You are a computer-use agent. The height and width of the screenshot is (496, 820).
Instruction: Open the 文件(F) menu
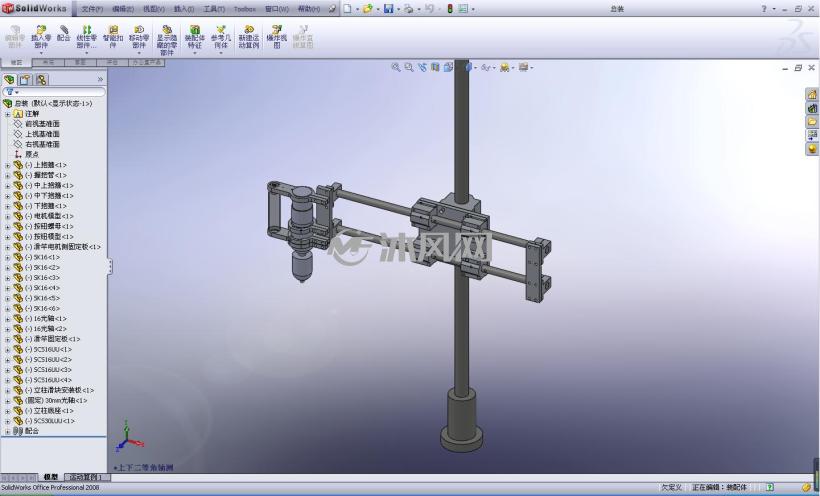coord(92,9)
